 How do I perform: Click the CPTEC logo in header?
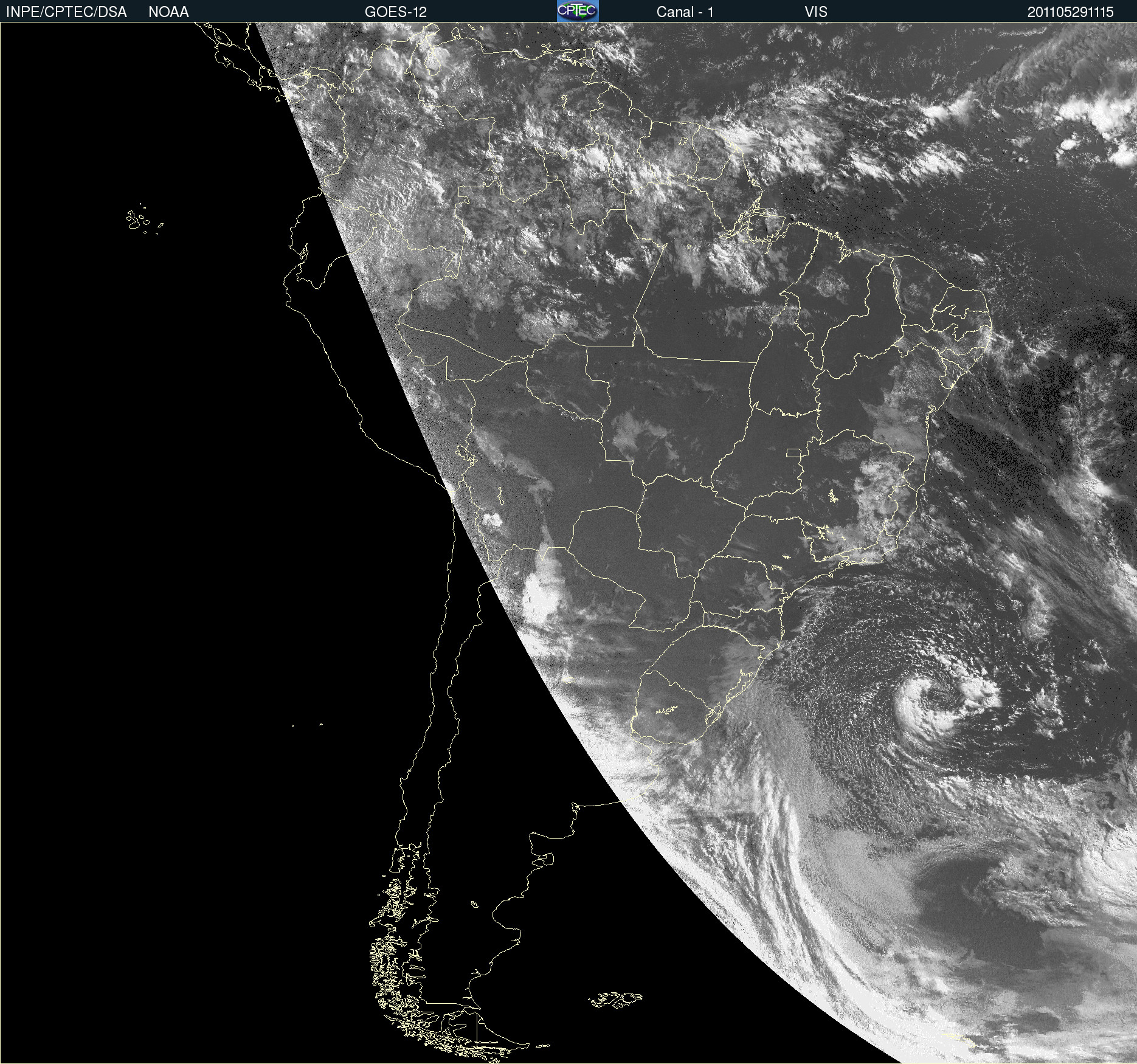(x=578, y=11)
